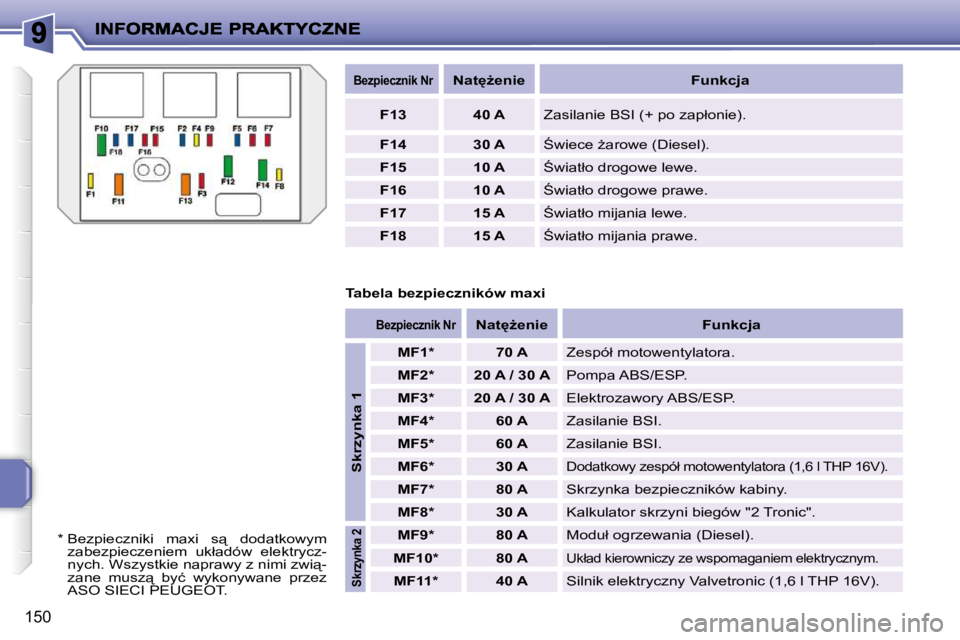Viewport: 960px width, 640px height.
Task: Select the yellow F4 fuse in diagram
Action: [197, 140]
